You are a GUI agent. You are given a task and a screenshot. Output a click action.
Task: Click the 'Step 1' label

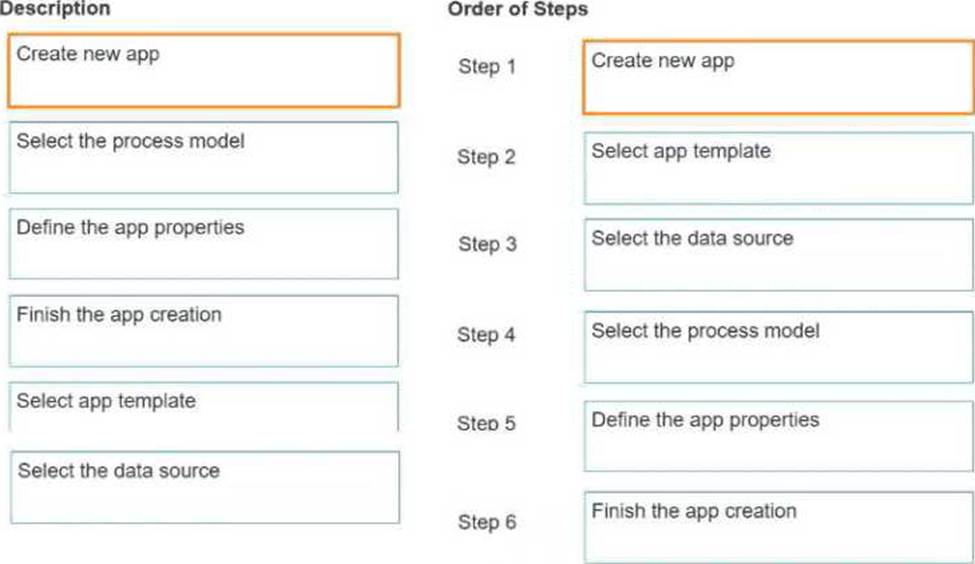pos(487,67)
